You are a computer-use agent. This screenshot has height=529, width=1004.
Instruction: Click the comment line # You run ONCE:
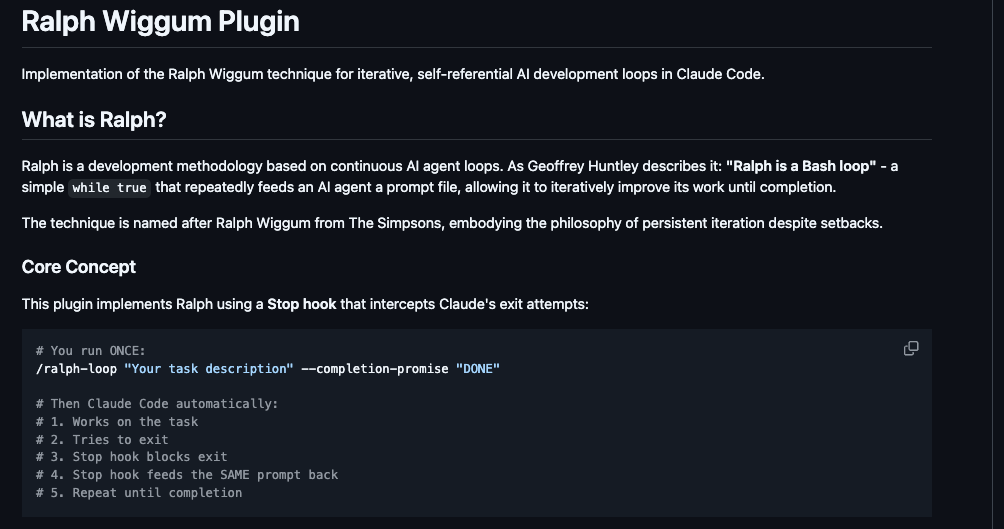[x=91, y=351]
